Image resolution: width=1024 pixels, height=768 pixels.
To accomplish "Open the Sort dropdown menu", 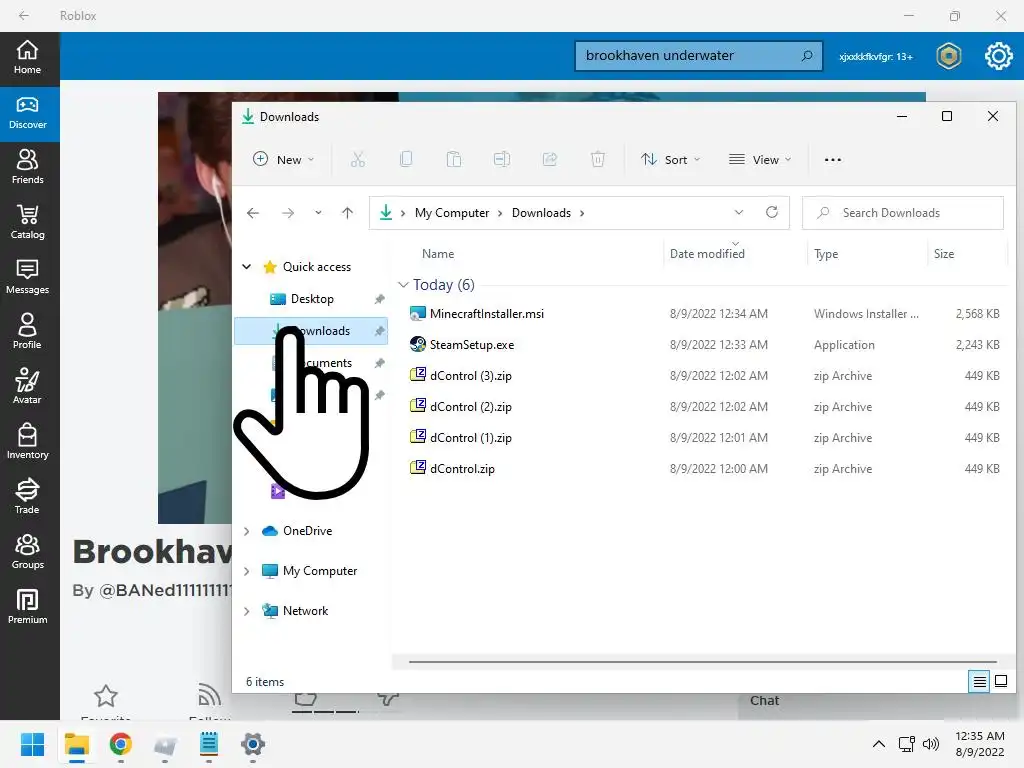I will [671, 159].
